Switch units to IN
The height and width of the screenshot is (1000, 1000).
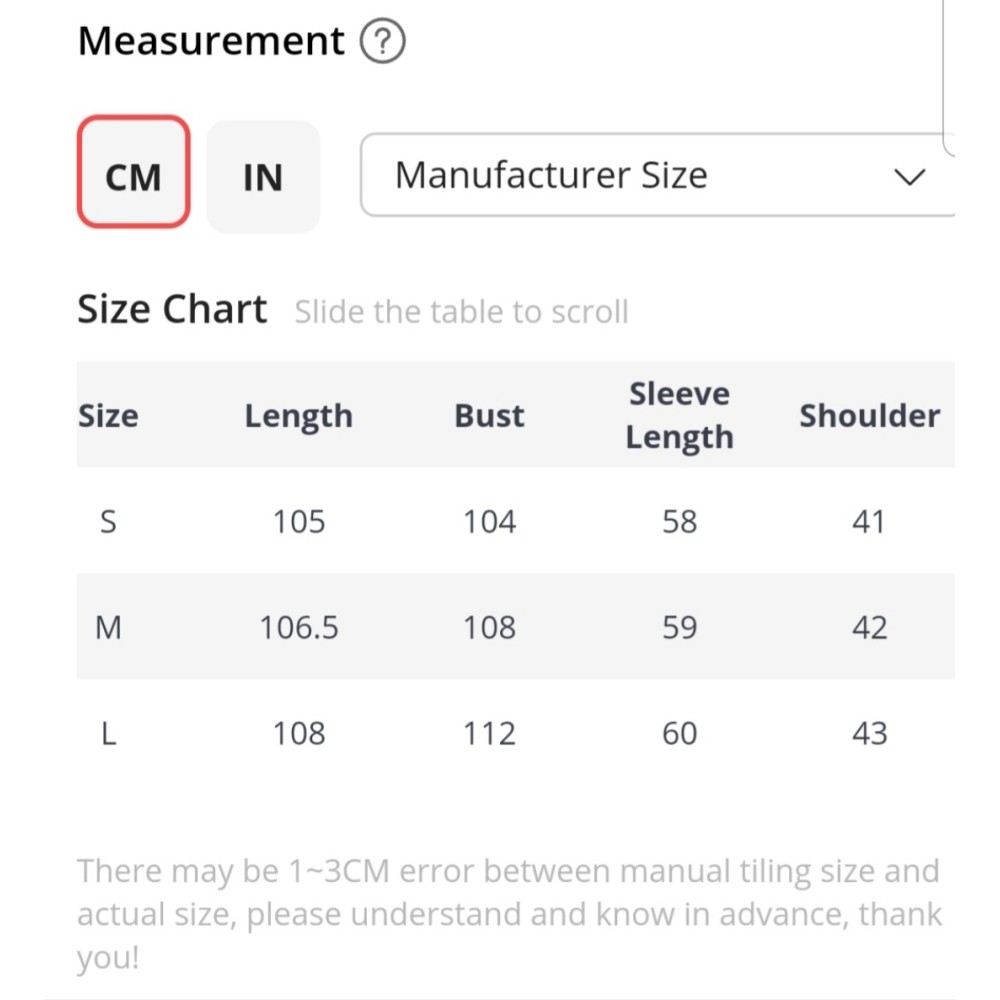pyautogui.click(x=263, y=177)
